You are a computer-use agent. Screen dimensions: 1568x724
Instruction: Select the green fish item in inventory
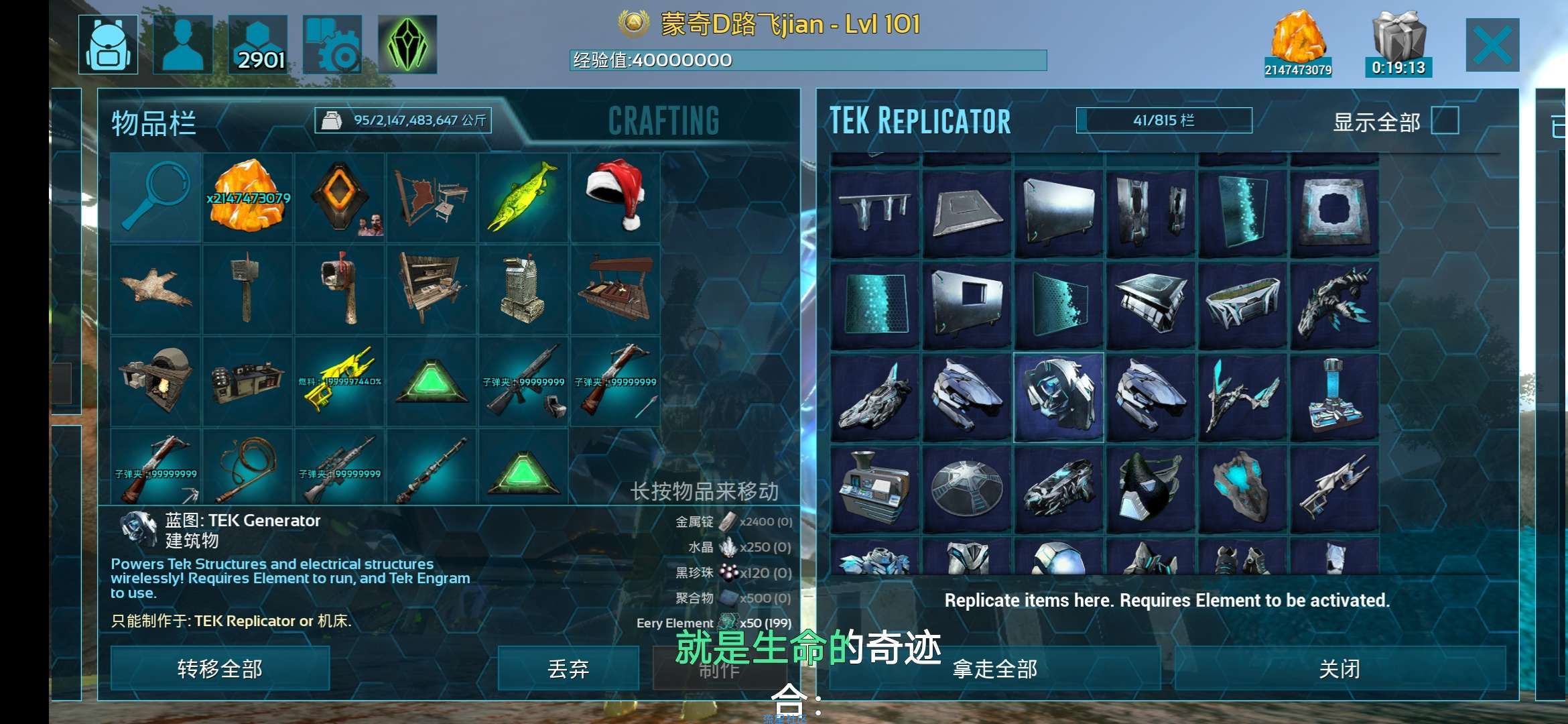coord(523,197)
